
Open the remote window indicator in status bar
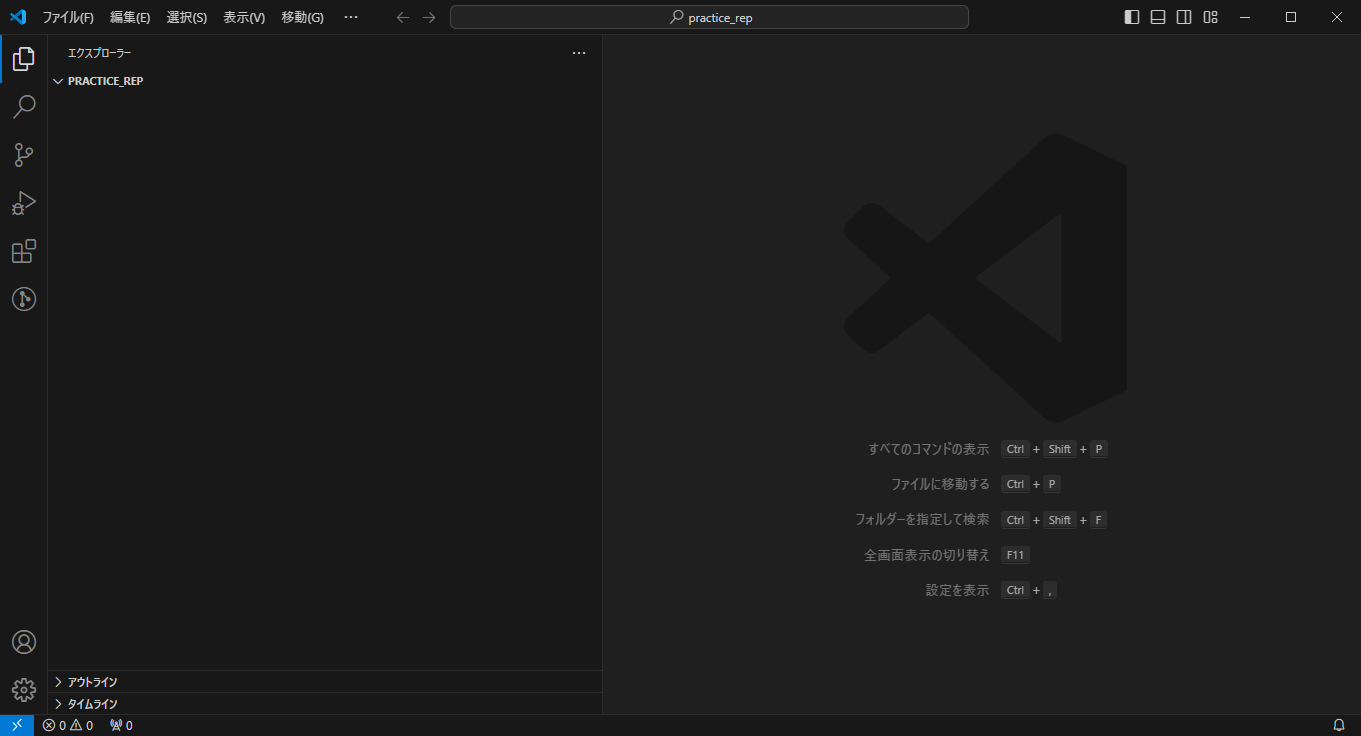pos(17,725)
